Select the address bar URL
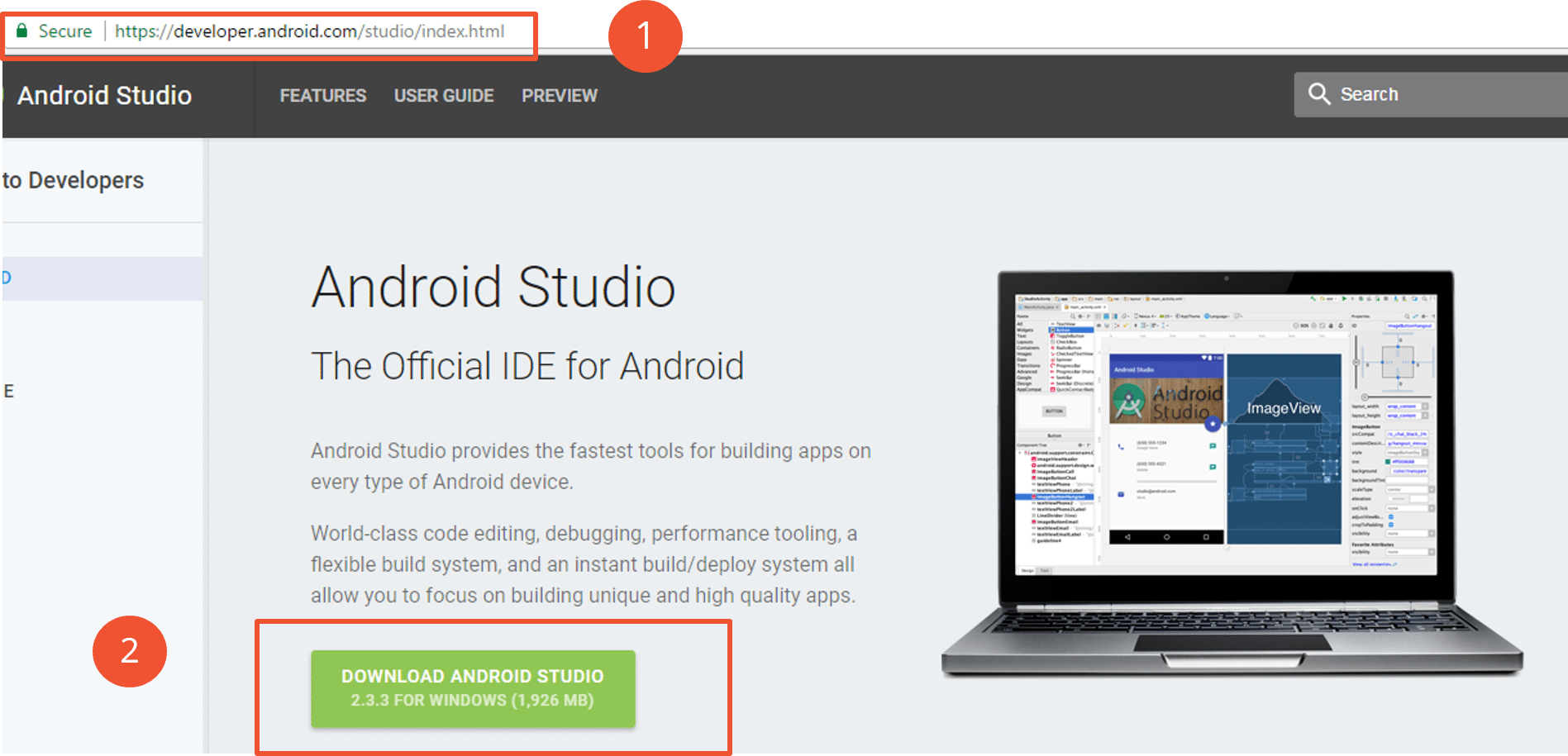 [x=309, y=31]
